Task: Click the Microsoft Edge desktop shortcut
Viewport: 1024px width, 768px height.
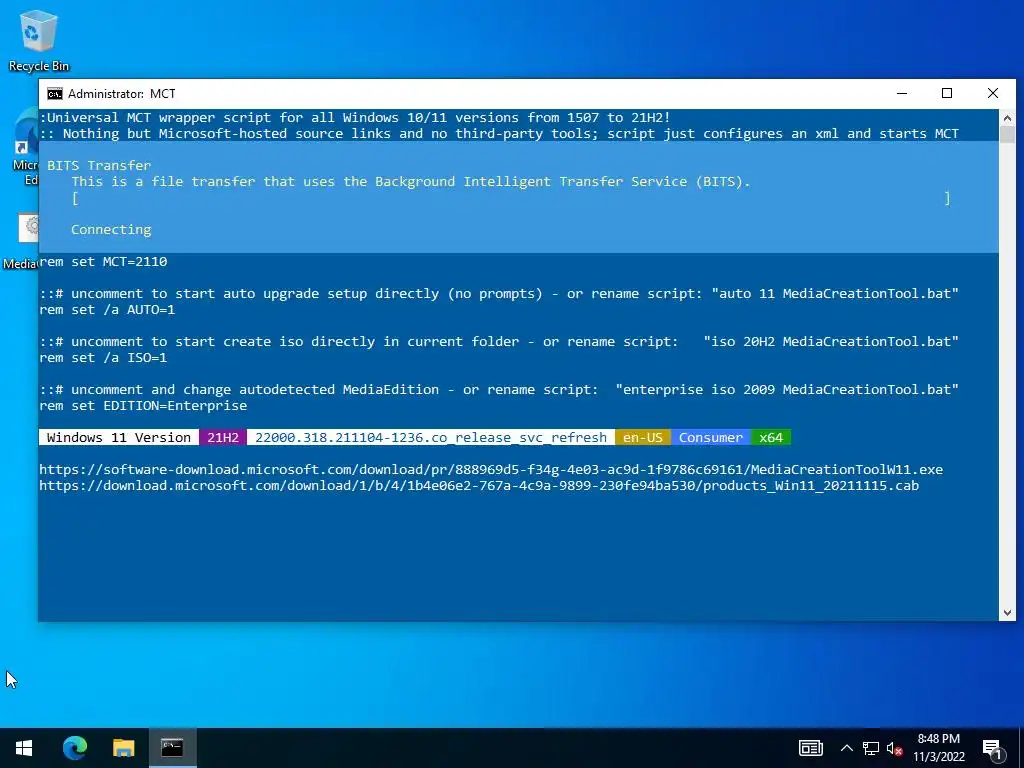Action: click(26, 148)
